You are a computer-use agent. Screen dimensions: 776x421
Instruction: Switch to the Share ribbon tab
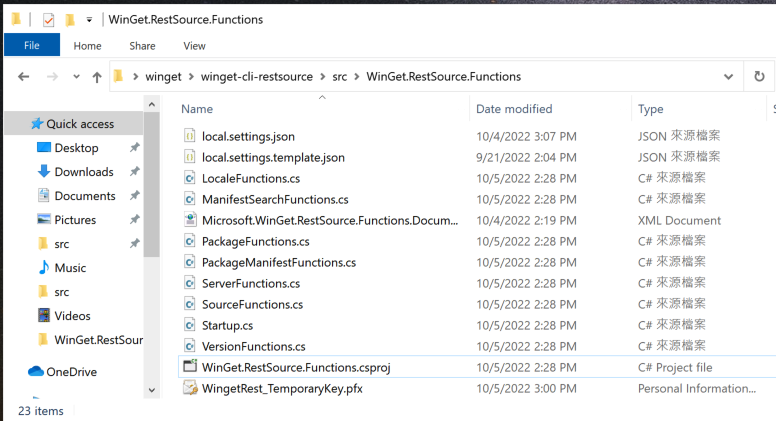pyautogui.click(x=142, y=46)
